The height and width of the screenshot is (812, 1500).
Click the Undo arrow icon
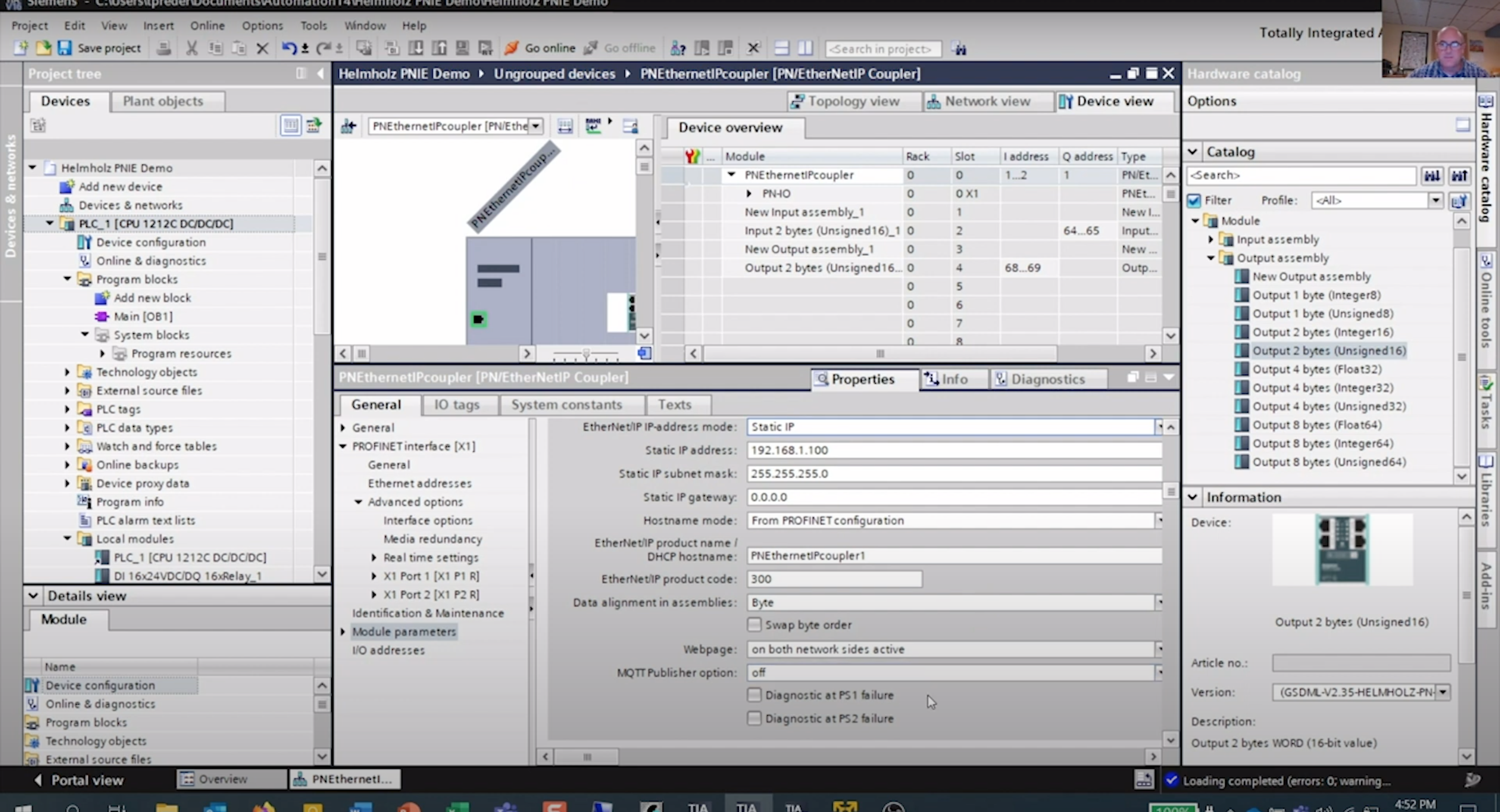289,48
